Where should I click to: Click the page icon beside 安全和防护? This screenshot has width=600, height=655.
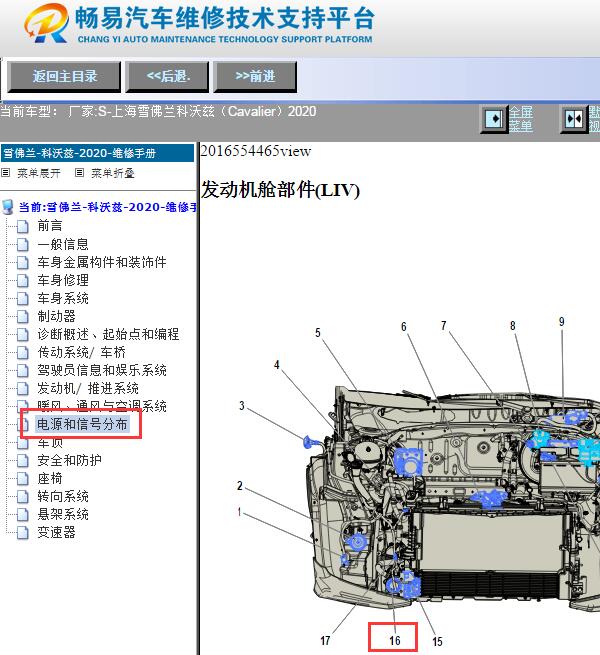(23, 460)
